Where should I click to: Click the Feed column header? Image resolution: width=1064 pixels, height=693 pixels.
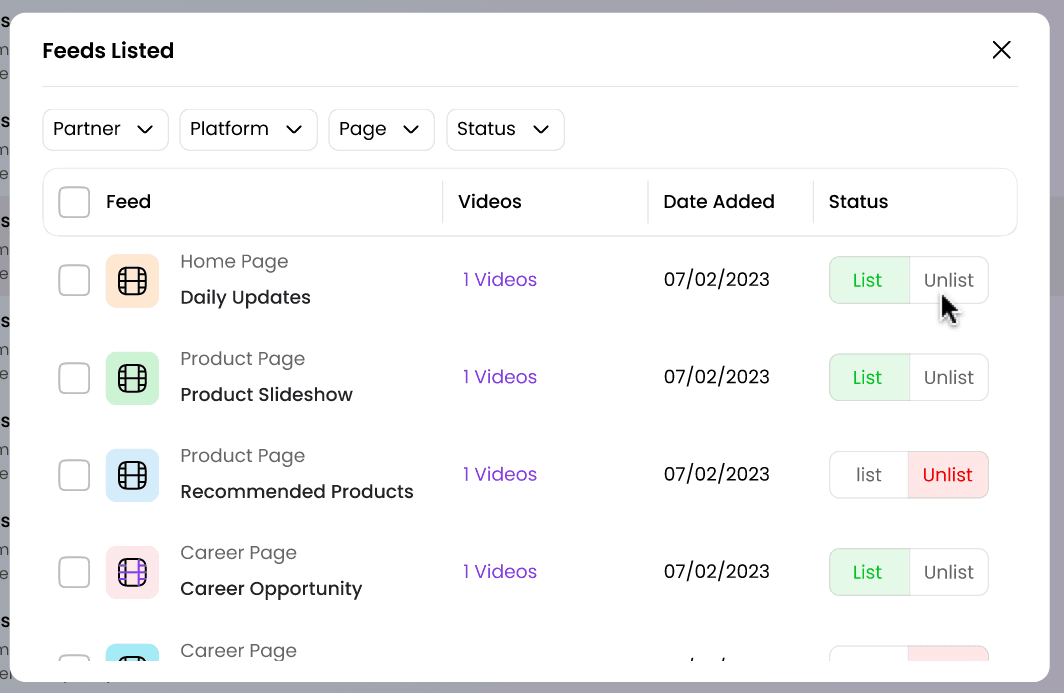point(128,202)
